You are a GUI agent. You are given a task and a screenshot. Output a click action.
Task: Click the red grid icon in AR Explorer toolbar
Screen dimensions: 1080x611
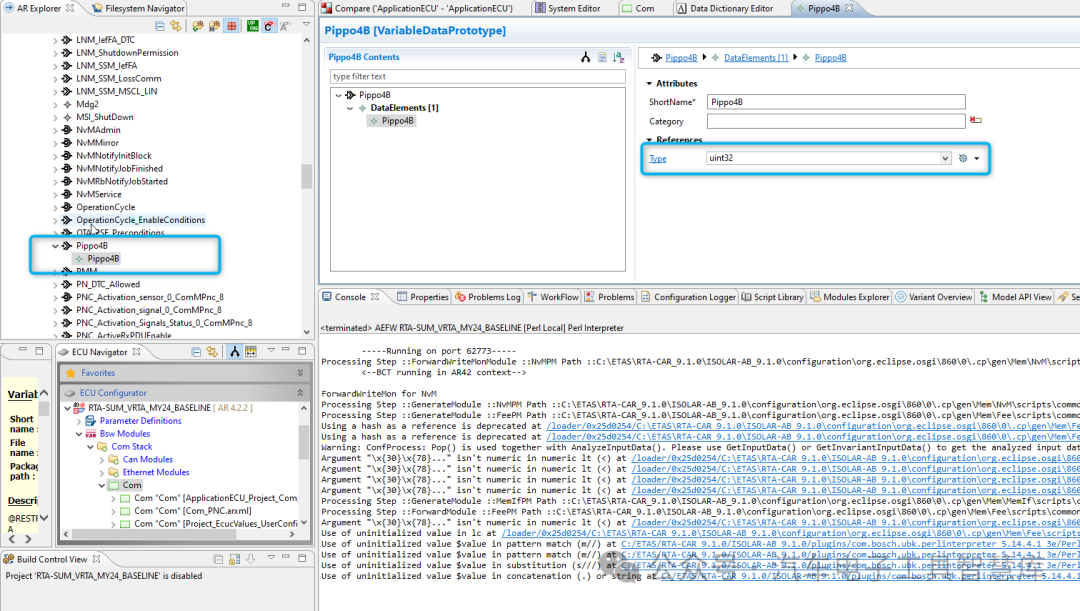(x=232, y=25)
